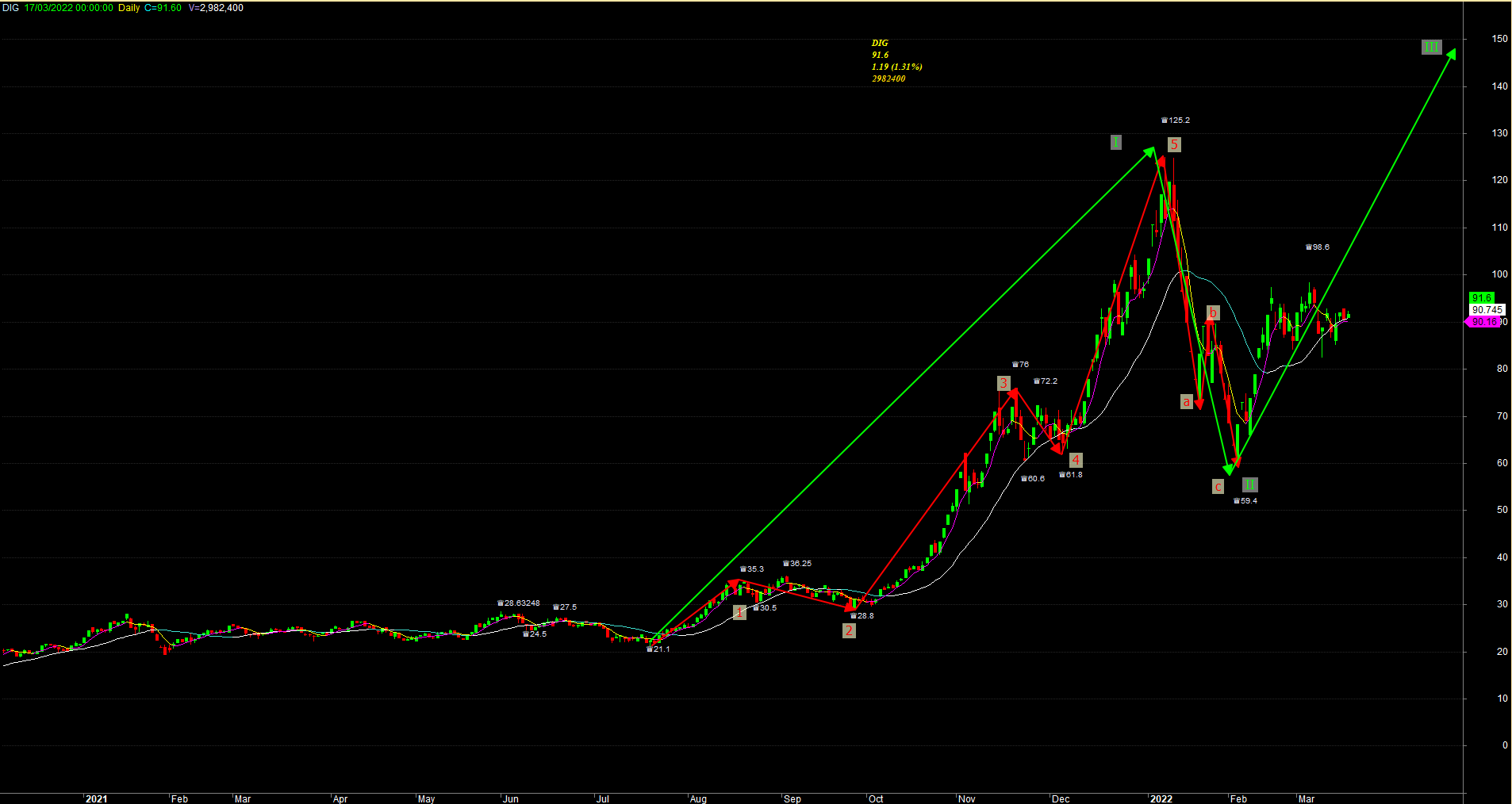The width and height of the screenshot is (1512, 804).
Task: Select the red wave 3 label box
Action: [x=1004, y=384]
